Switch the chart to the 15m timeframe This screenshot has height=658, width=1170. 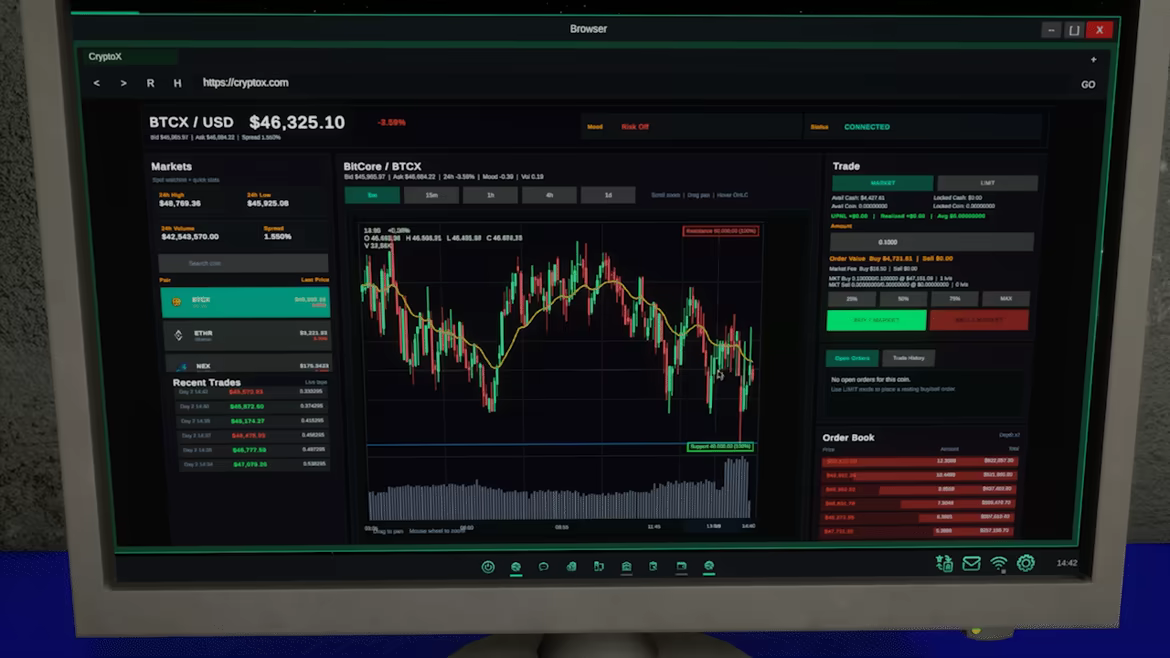pyautogui.click(x=431, y=195)
